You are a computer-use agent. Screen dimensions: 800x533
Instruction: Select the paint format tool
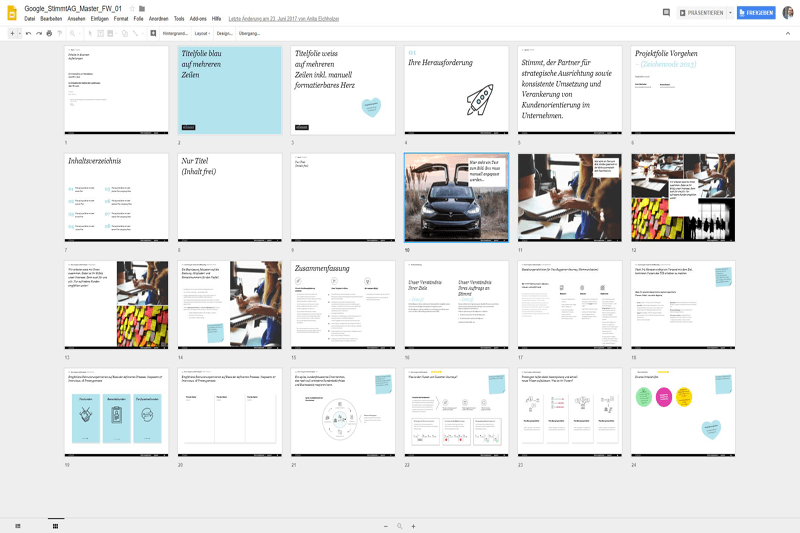(x=59, y=34)
